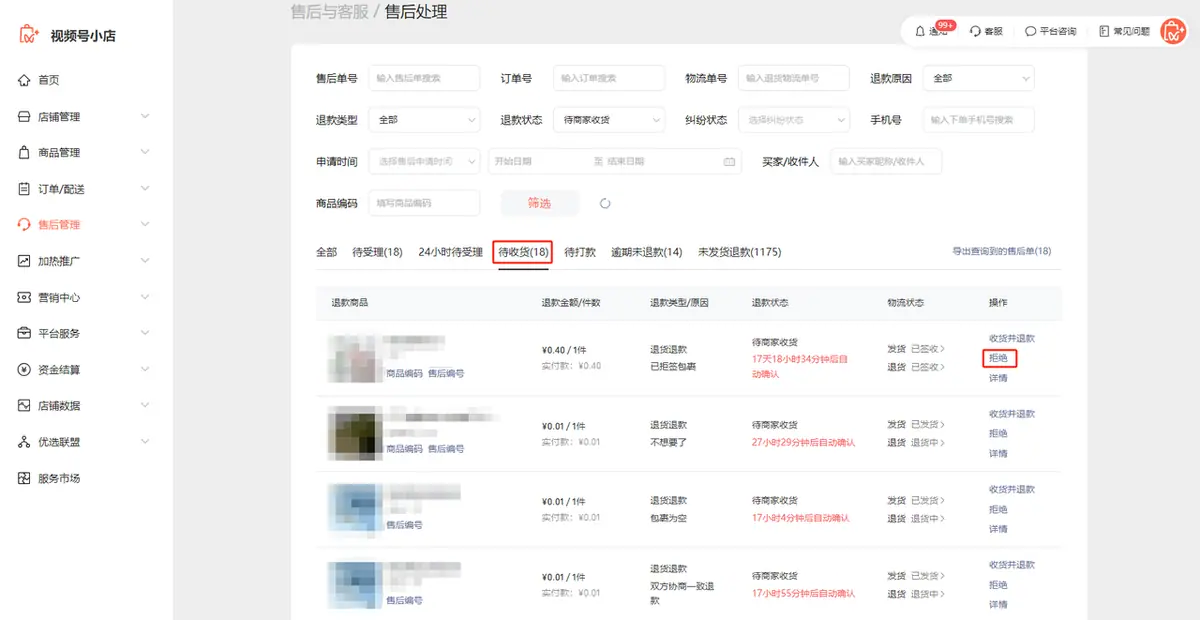The height and width of the screenshot is (620, 1200).
Task: Open 资金结算 yen icon in sidebar
Action: [x=24, y=370]
